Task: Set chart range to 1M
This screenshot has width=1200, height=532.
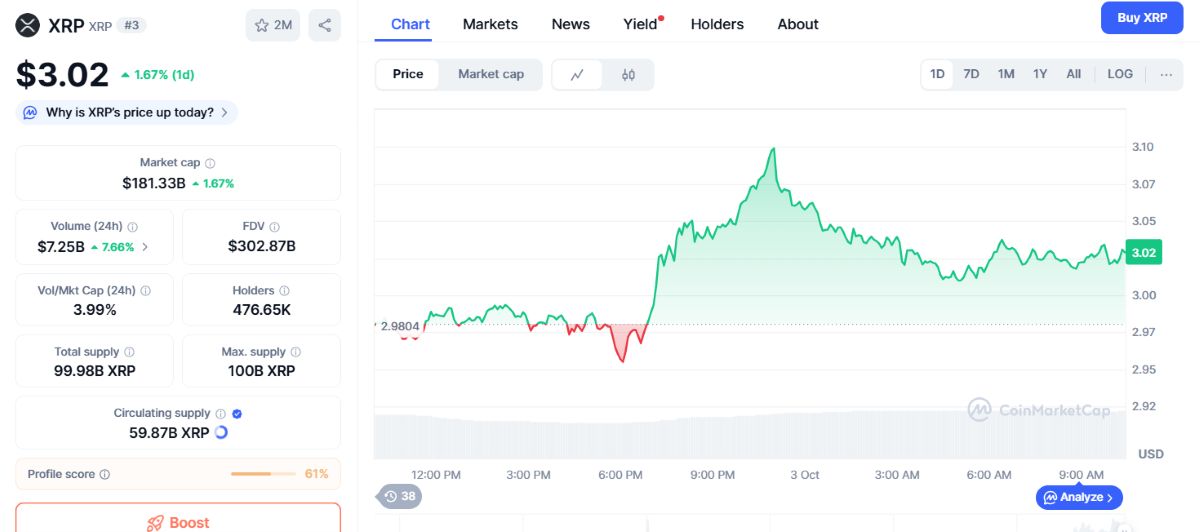Action: tap(1006, 74)
